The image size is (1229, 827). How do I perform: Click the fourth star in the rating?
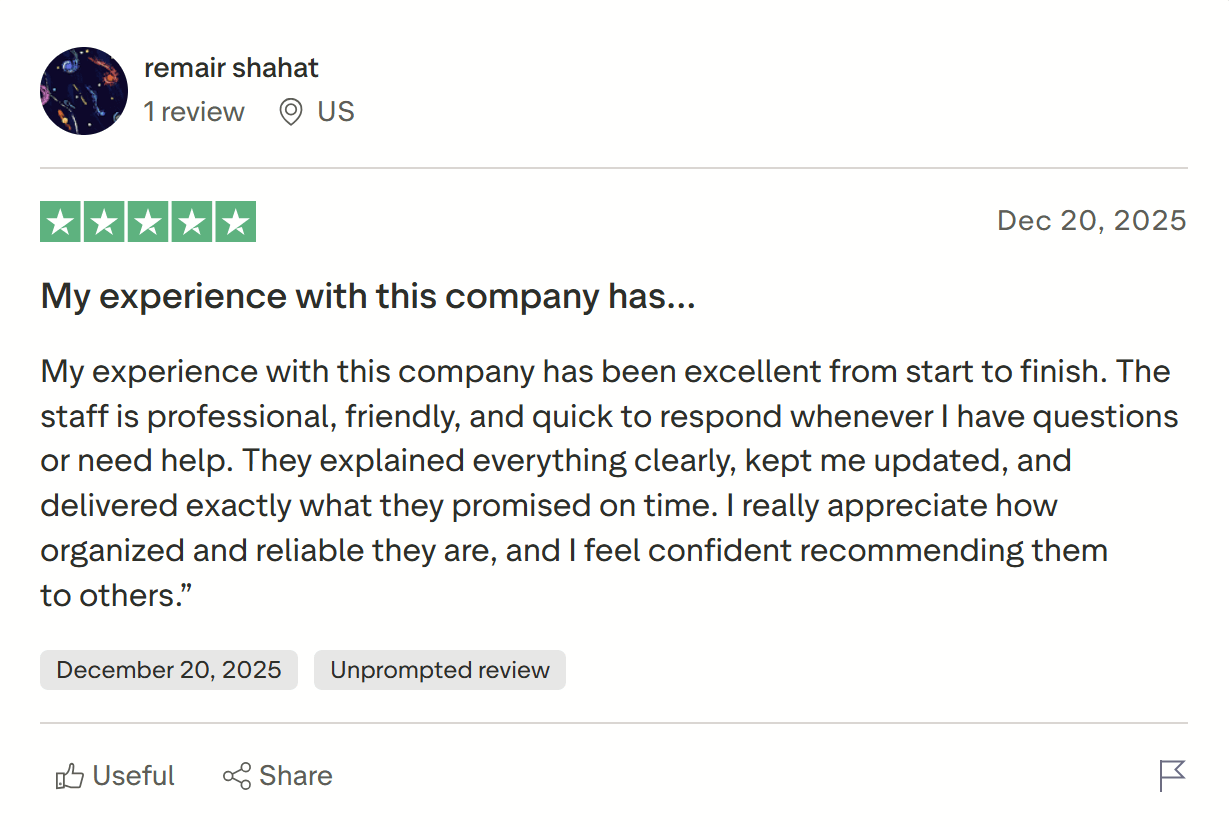point(191,222)
